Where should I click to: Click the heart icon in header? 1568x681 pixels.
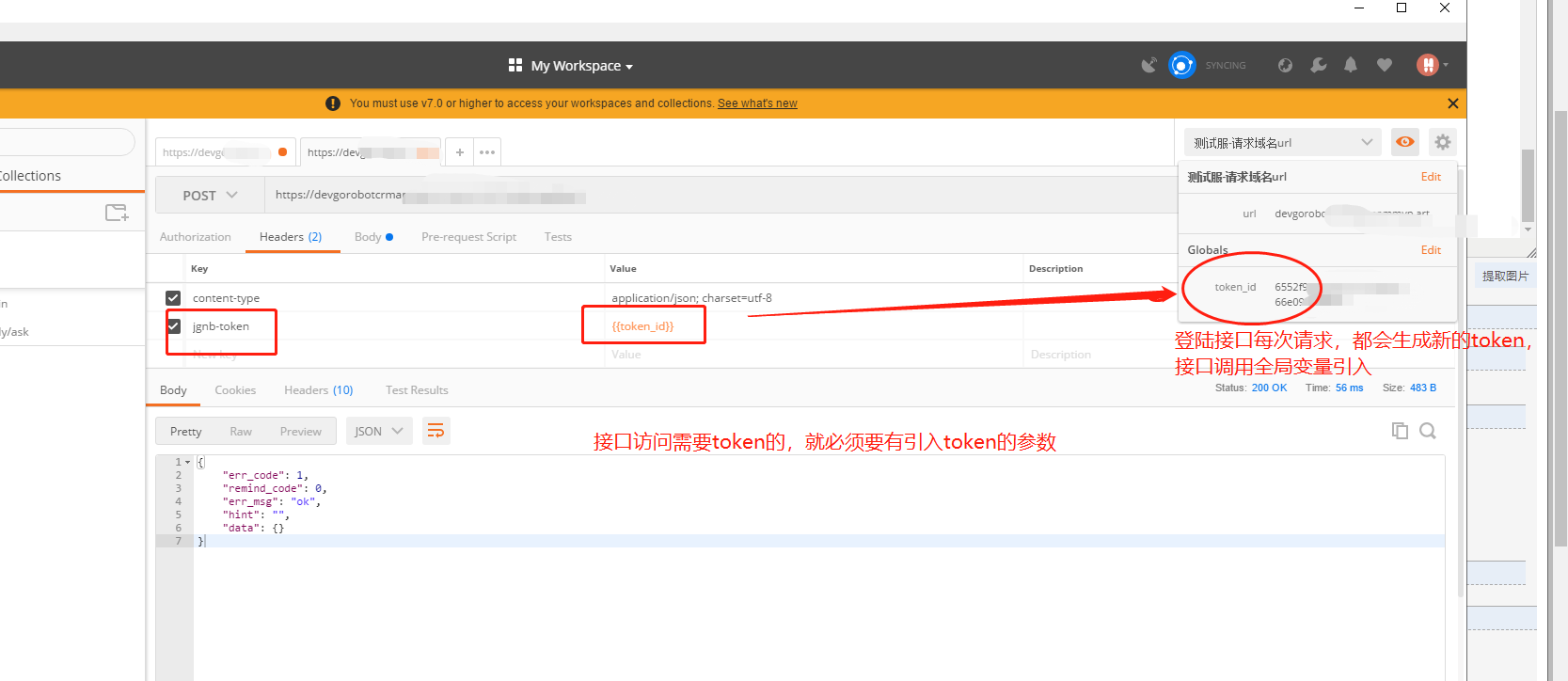pos(1384,65)
